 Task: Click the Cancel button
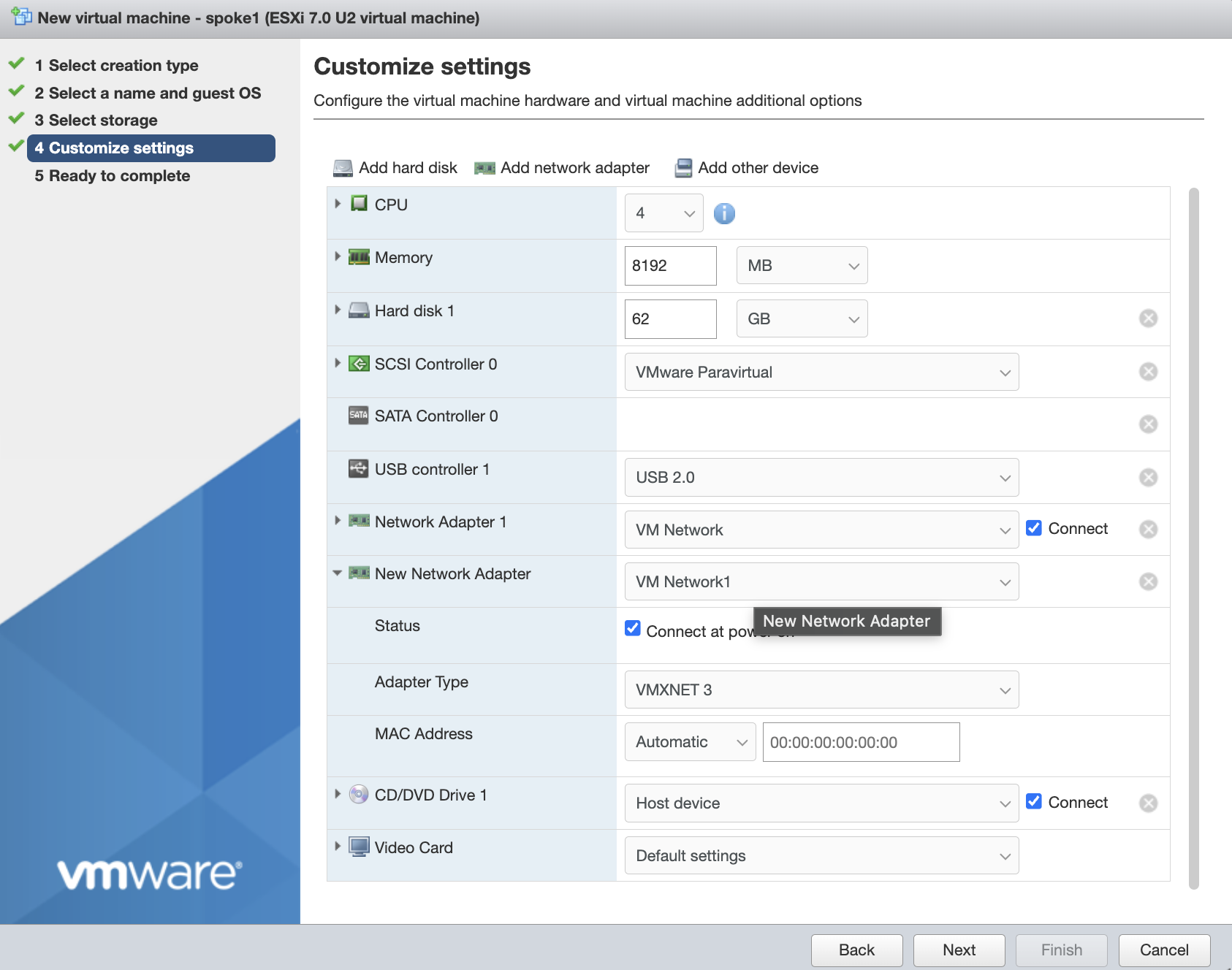point(1164,950)
